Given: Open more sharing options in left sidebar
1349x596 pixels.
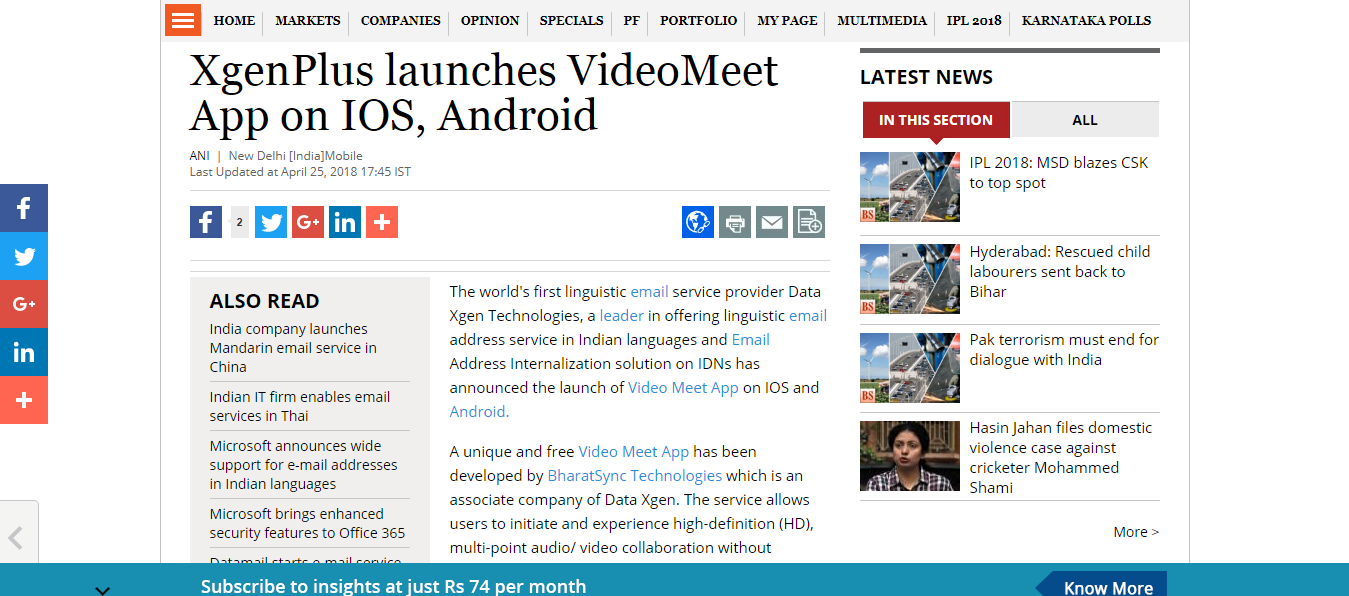Looking at the screenshot, I should [x=24, y=400].
